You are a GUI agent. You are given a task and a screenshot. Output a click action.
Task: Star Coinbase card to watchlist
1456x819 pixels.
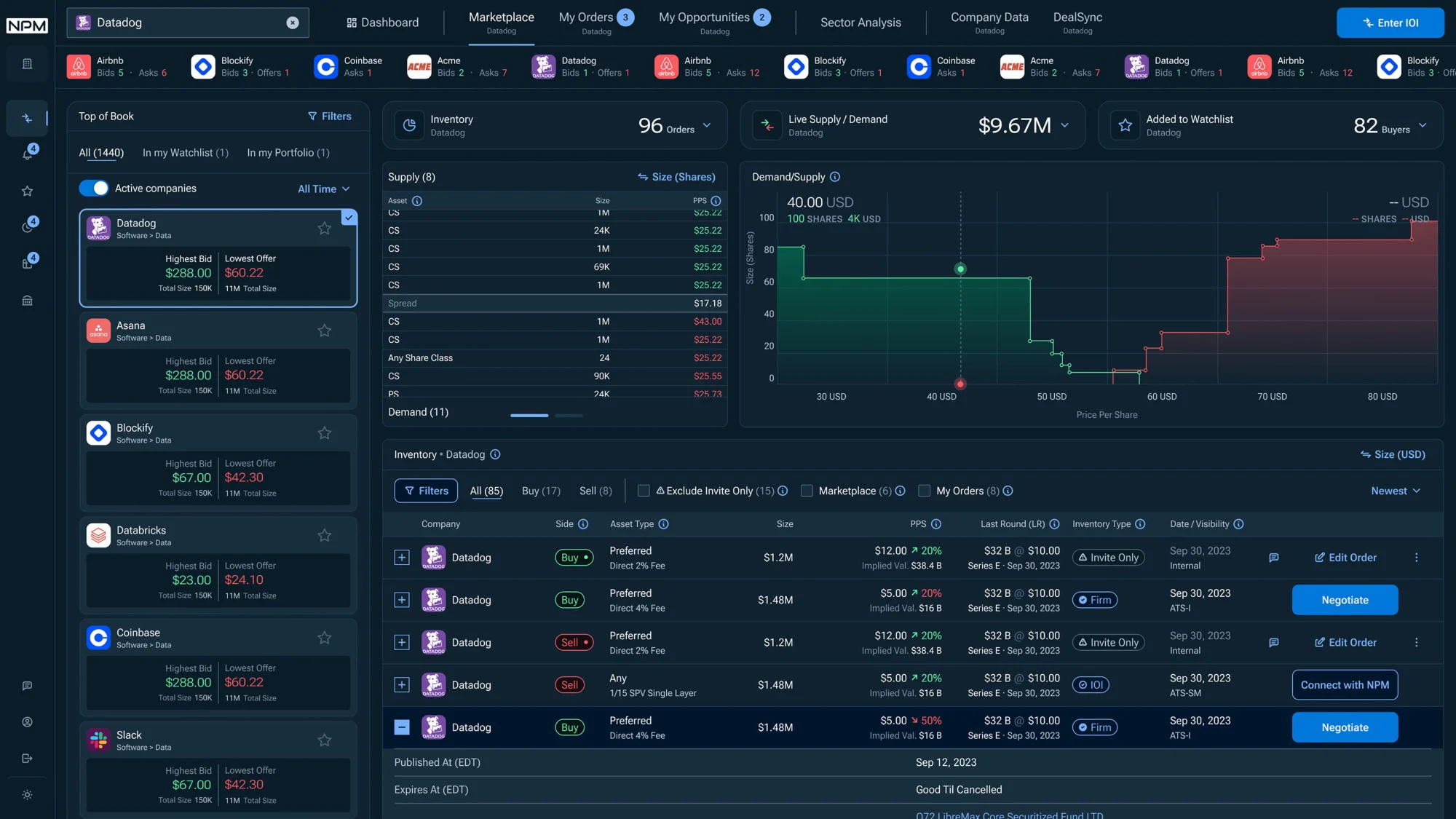325,638
